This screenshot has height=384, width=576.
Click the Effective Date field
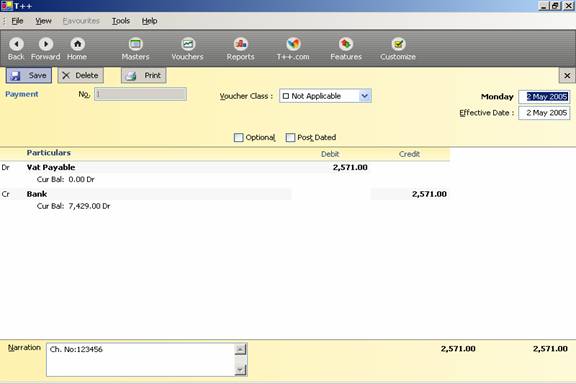click(x=544, y=113)
